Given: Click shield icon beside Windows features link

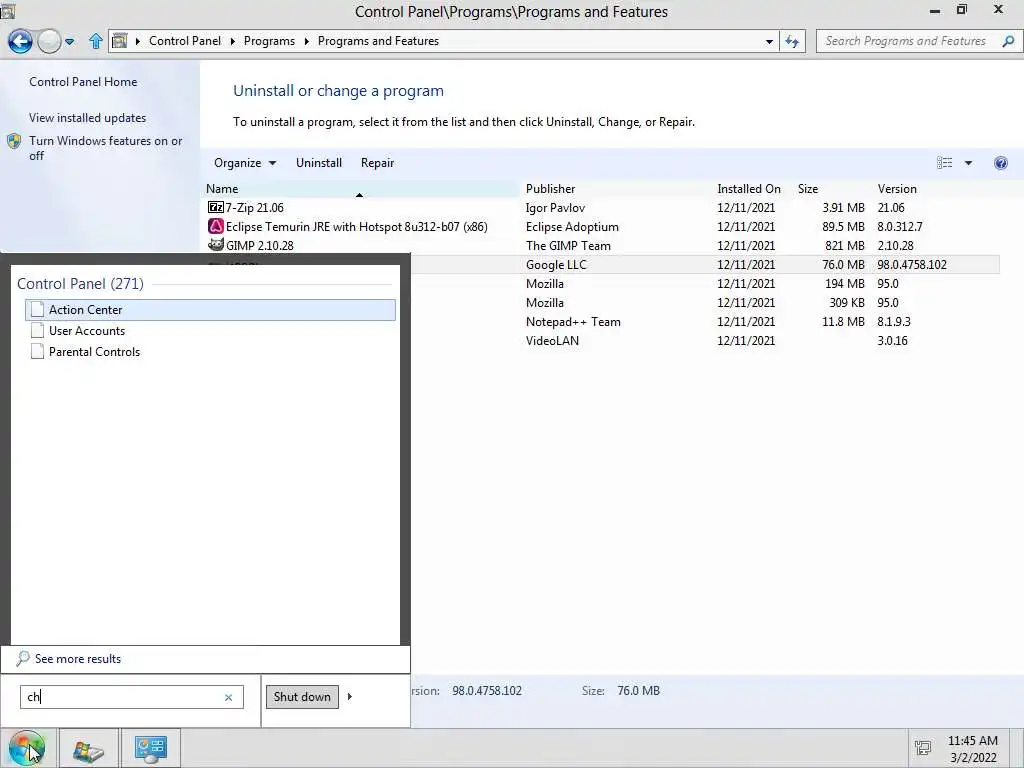Looking at the screenshot, I should 14,141.
